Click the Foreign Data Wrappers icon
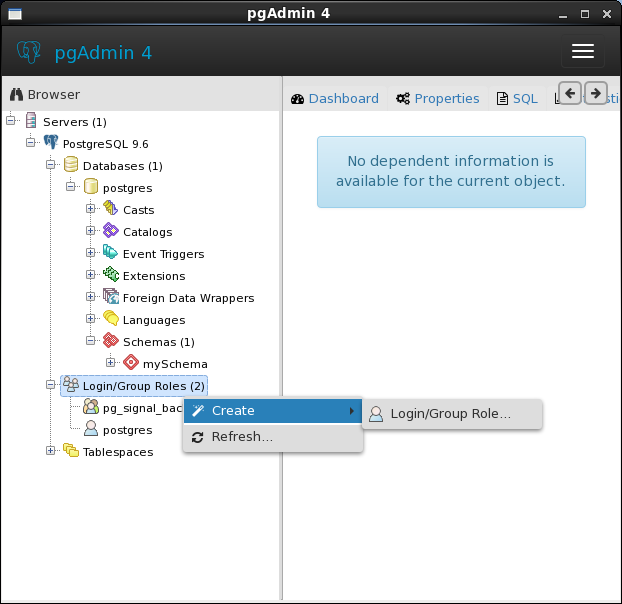The image size is (622, 604). tap(111, 296)
